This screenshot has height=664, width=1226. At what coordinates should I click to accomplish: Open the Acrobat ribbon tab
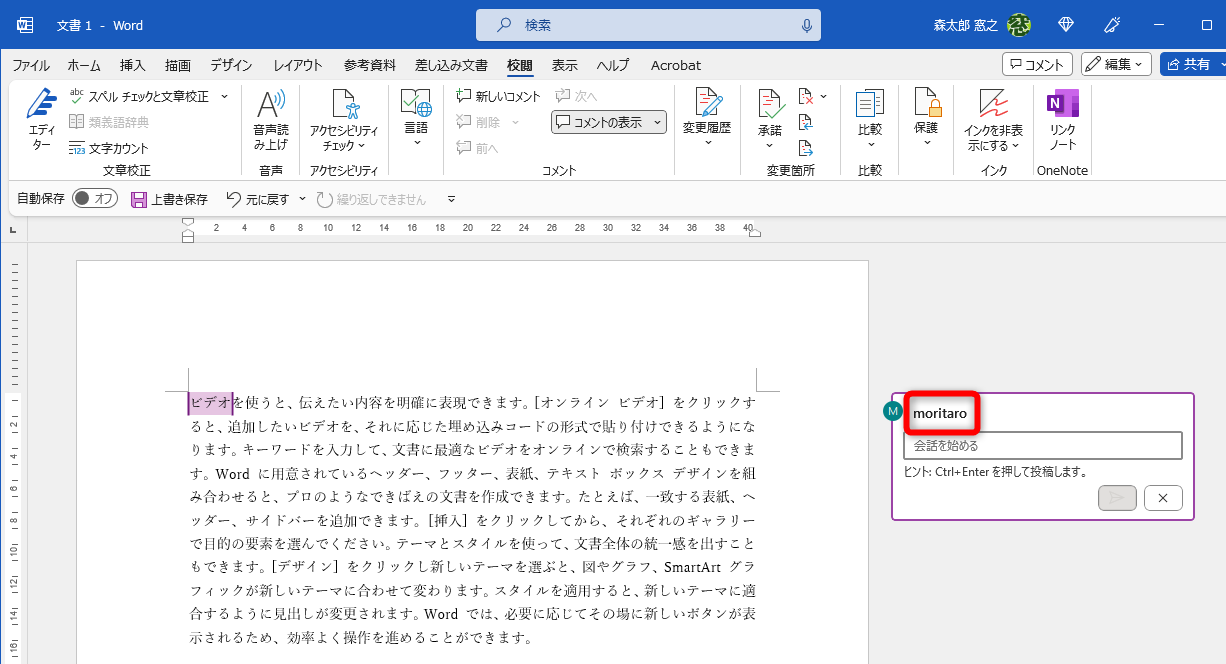[x=675, y=65]
